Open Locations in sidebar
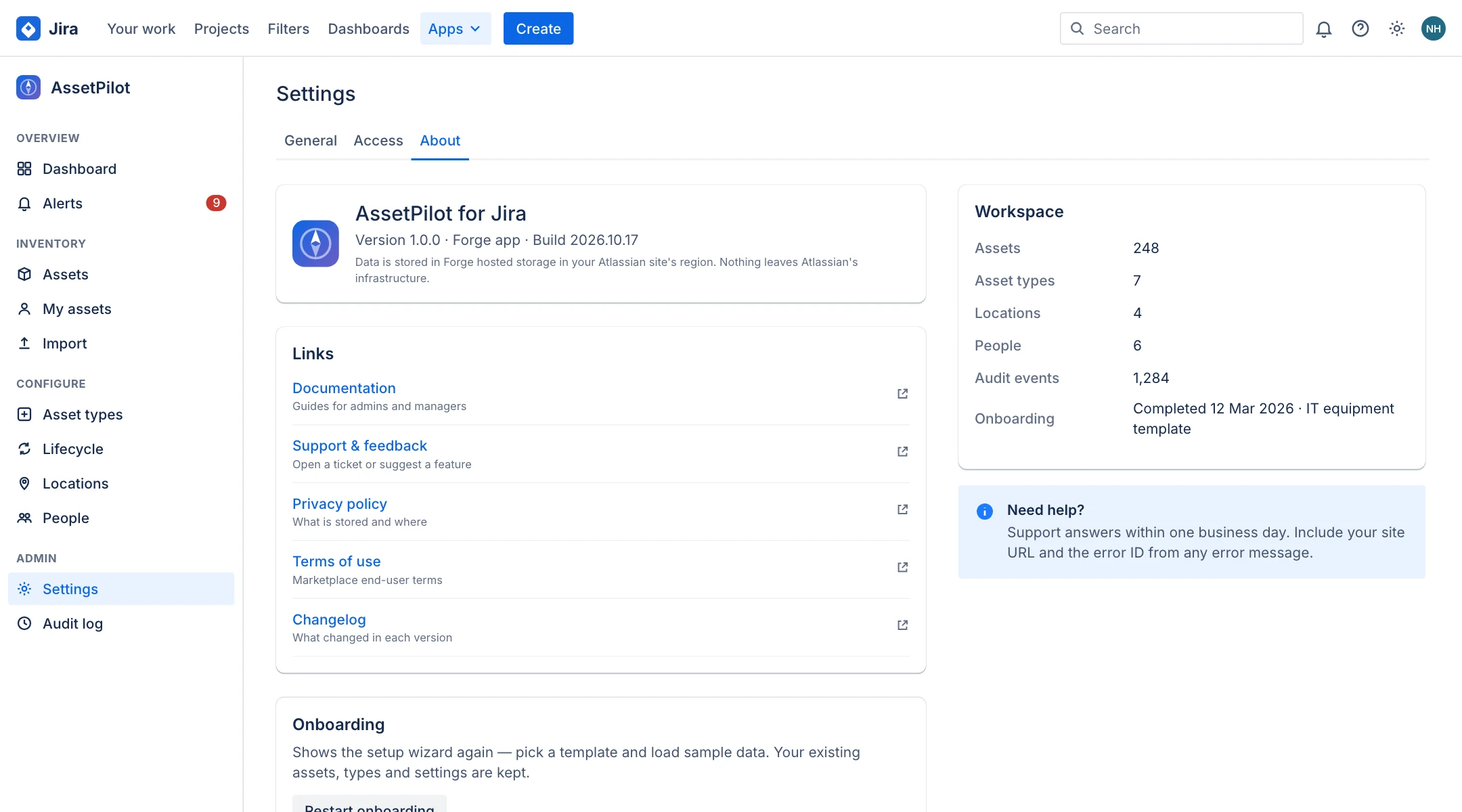 (x=121, y=484)
